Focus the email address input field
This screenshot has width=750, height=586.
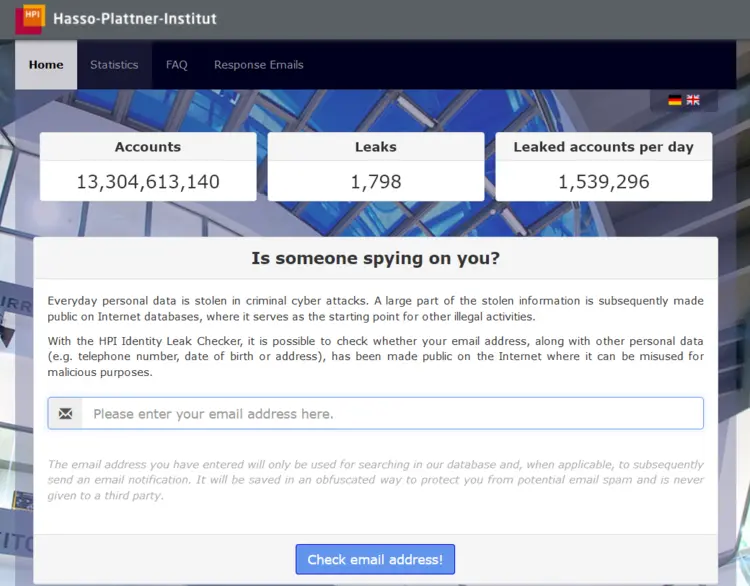click(x=390, y=414)
